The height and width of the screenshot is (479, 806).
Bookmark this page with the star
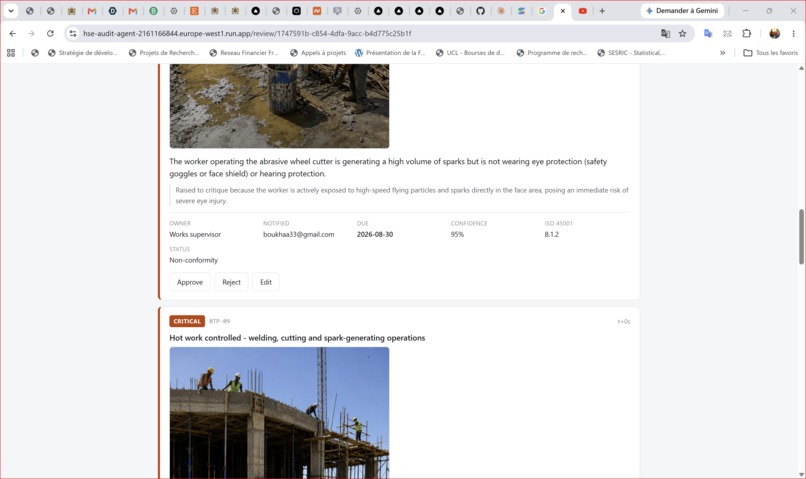(x=682, y=33)
